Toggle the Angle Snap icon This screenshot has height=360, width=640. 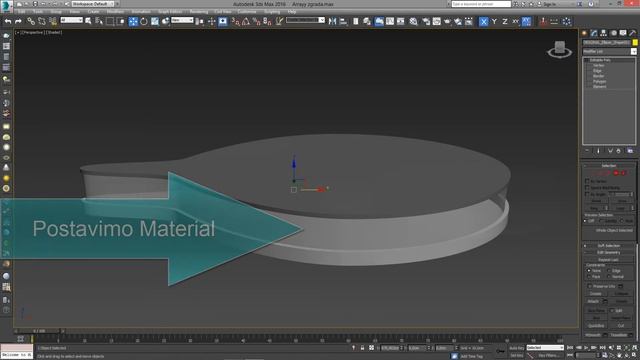tap(246, 21)
